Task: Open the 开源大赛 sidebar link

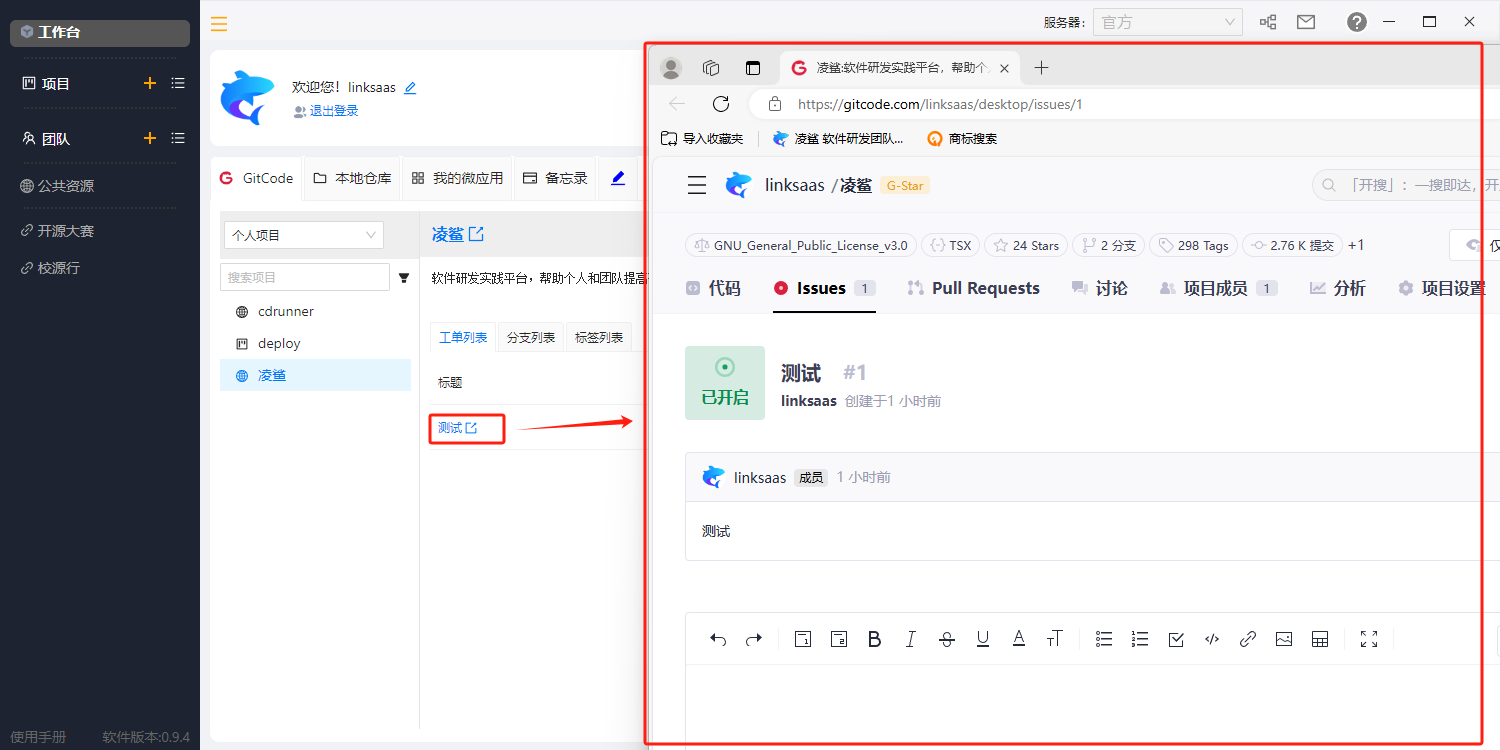Action: point(58,231)
